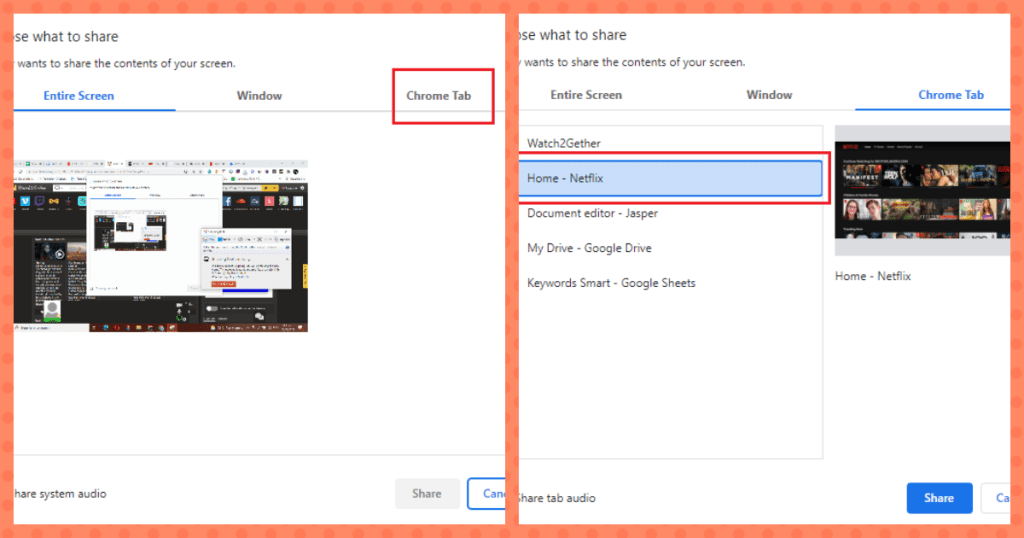Select Entire Screen tab in the left dialog
The width and height of the screenshot is (1024, 538).
click(79, 96)
